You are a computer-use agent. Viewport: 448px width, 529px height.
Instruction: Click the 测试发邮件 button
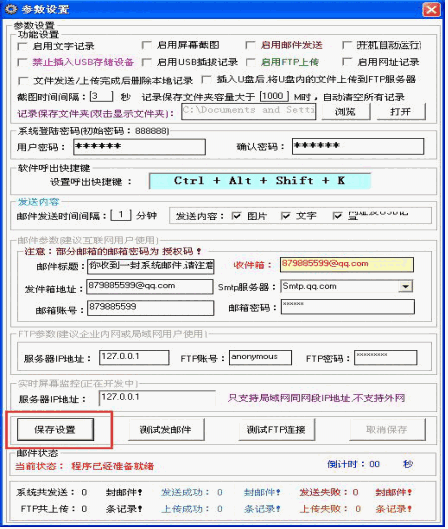point(166,429)
